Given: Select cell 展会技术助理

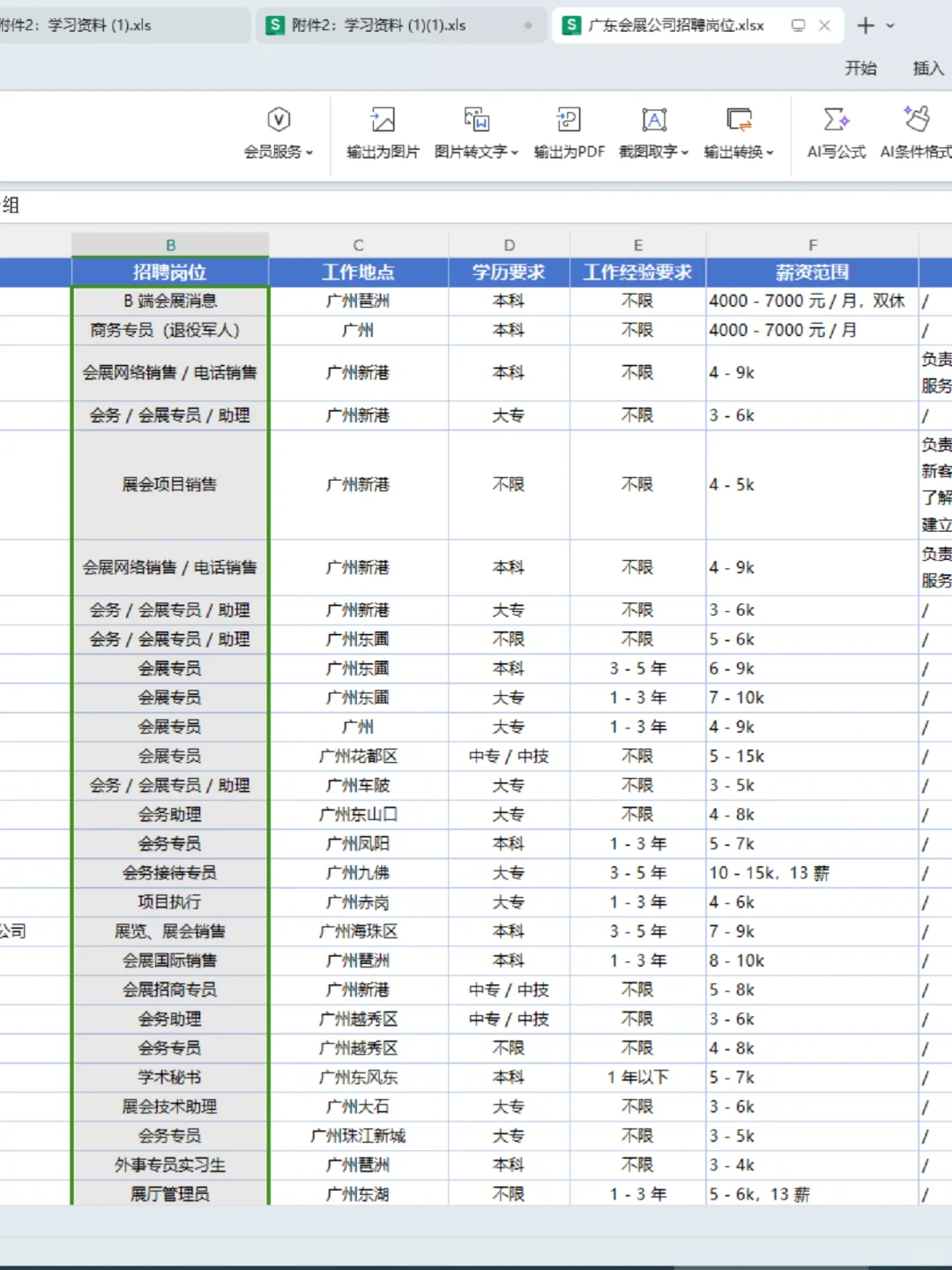Looking at the screenshot, I should click(x=170, y=1107).
